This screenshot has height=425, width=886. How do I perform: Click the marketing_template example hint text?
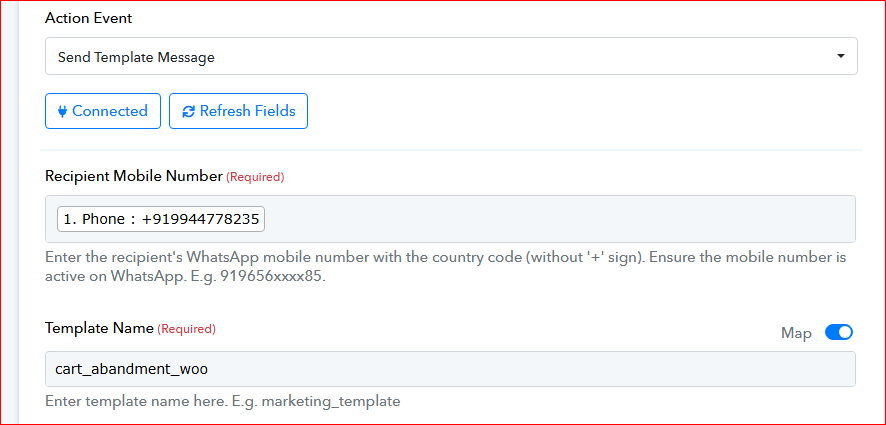click(222, 401)
